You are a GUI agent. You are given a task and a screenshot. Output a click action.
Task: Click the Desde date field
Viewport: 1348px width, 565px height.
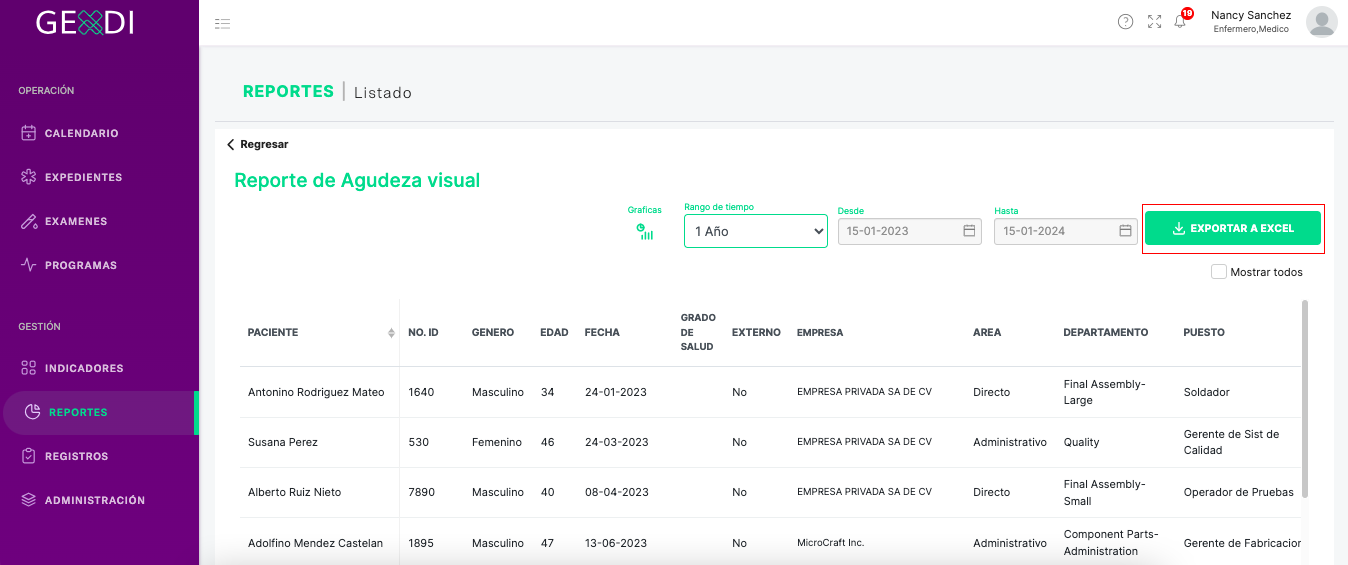(x=909, y=231)
